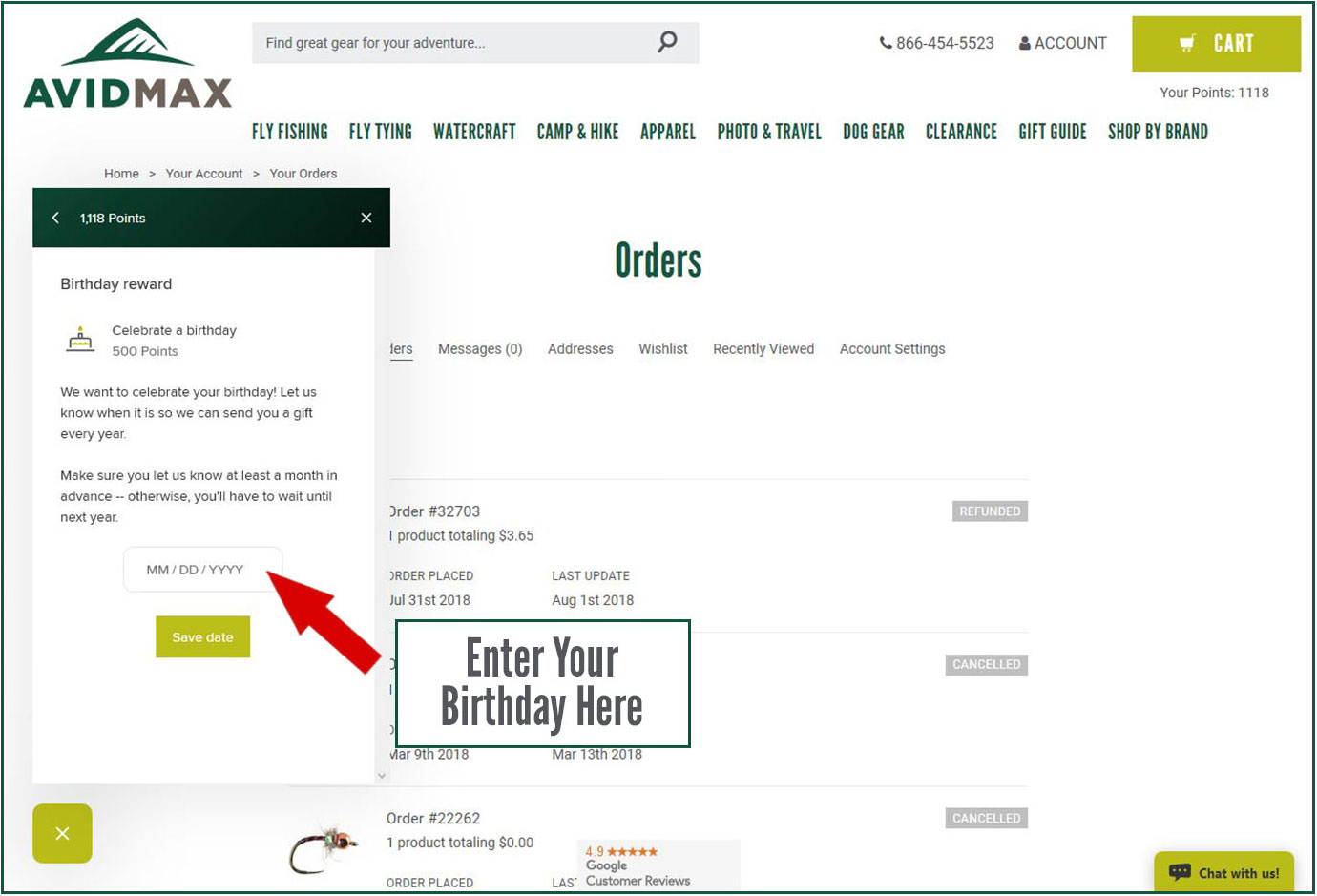Click the AvidMax mountain logo
The image size is (1317, 896).
coord(128,63)
